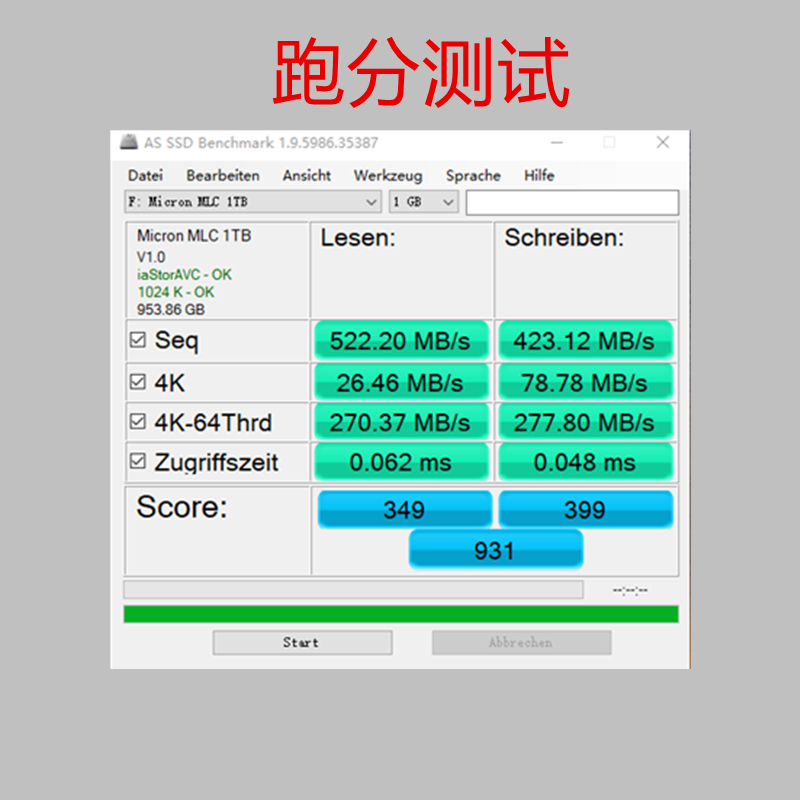Open the Sprache menu
The height and width of the screenshot is (800, 800).
pos(473,176)
